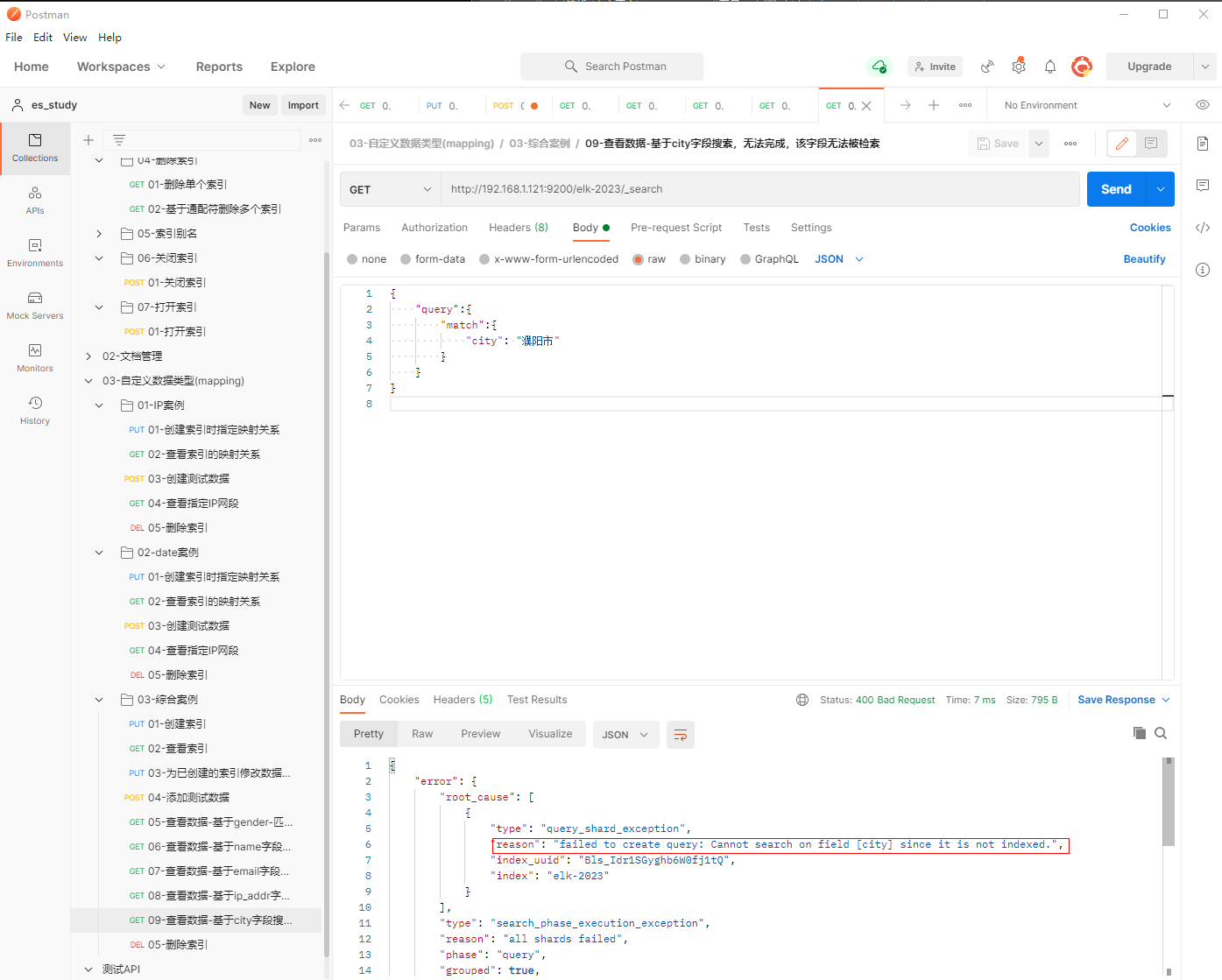Viewport: 1222px width, 980px height.
Task: Select the form-data body radio option
Action: (x=406, y=259)
